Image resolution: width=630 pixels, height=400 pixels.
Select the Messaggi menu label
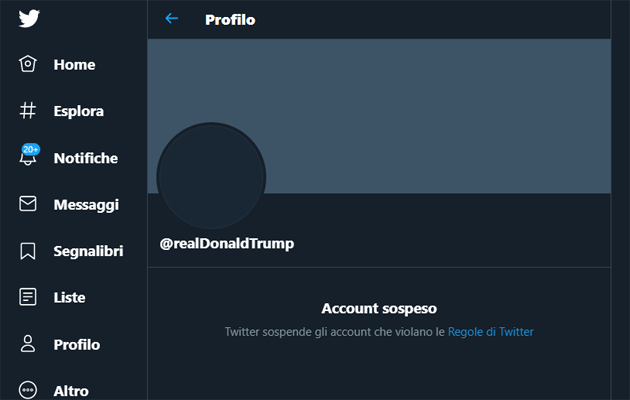86,204
